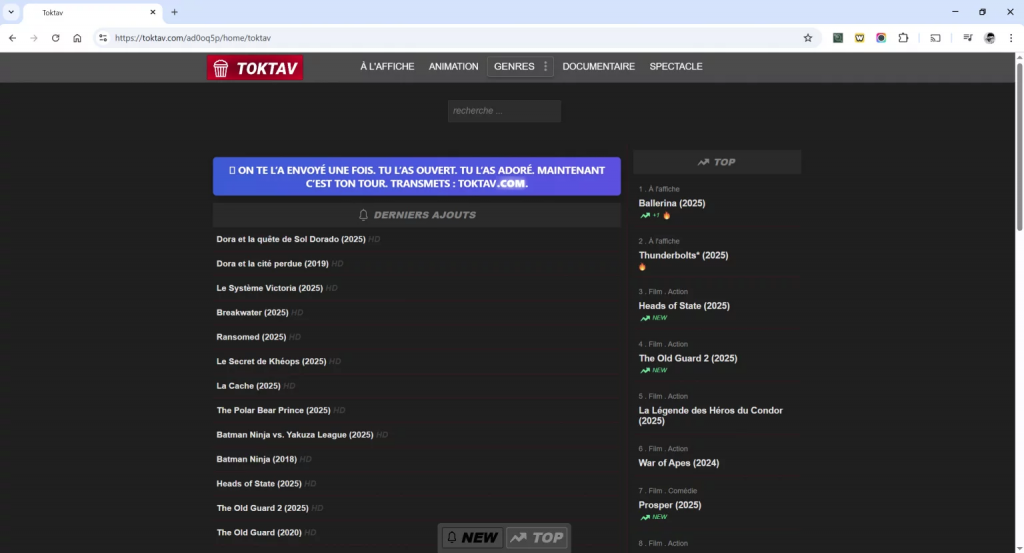Reload the page
The width and height of the screenshot is (1024, 553).
point(55,38)
